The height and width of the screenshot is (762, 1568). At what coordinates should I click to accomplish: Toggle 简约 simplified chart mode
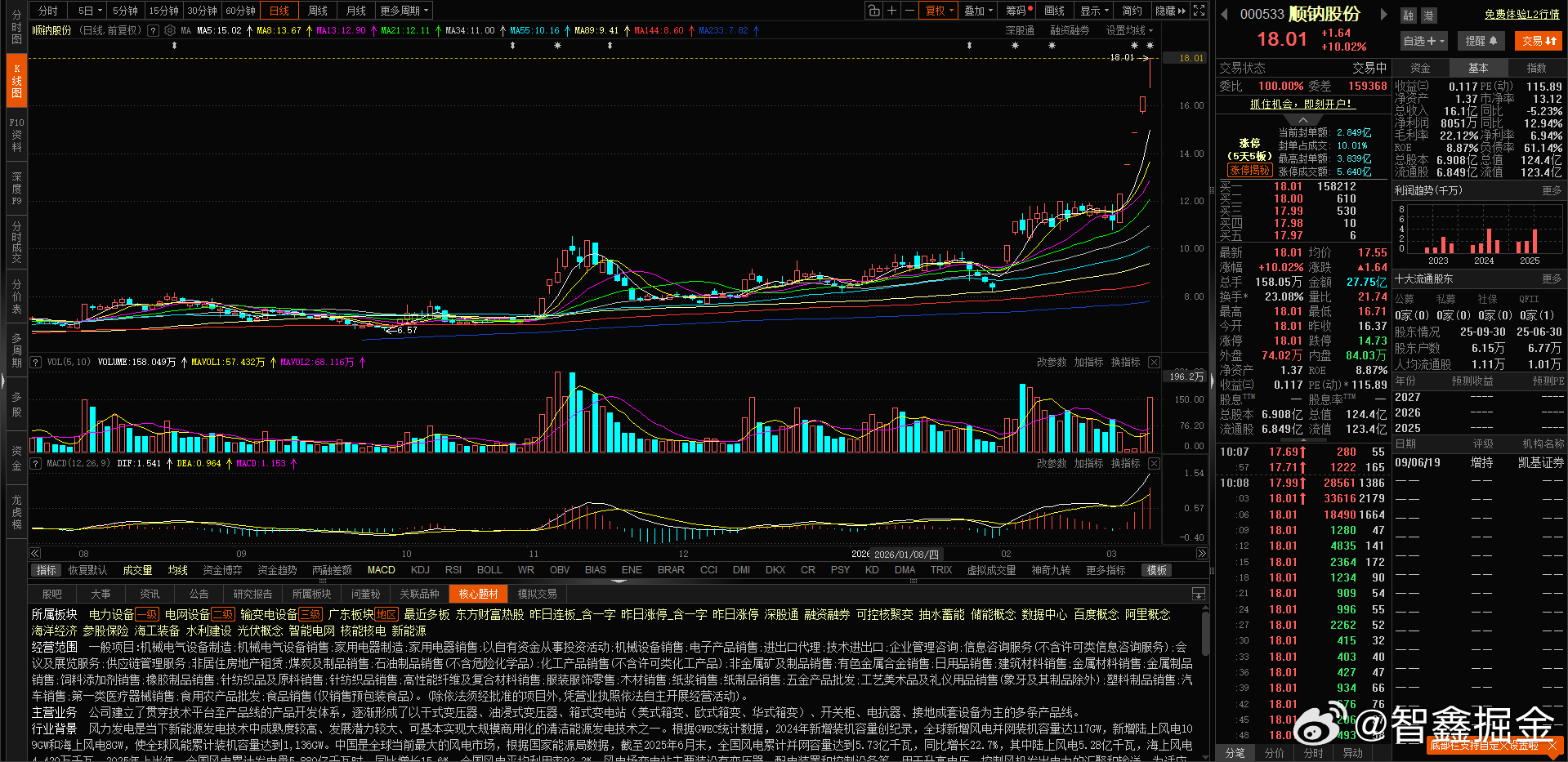pyautogui.click(x=1134, y=10)
